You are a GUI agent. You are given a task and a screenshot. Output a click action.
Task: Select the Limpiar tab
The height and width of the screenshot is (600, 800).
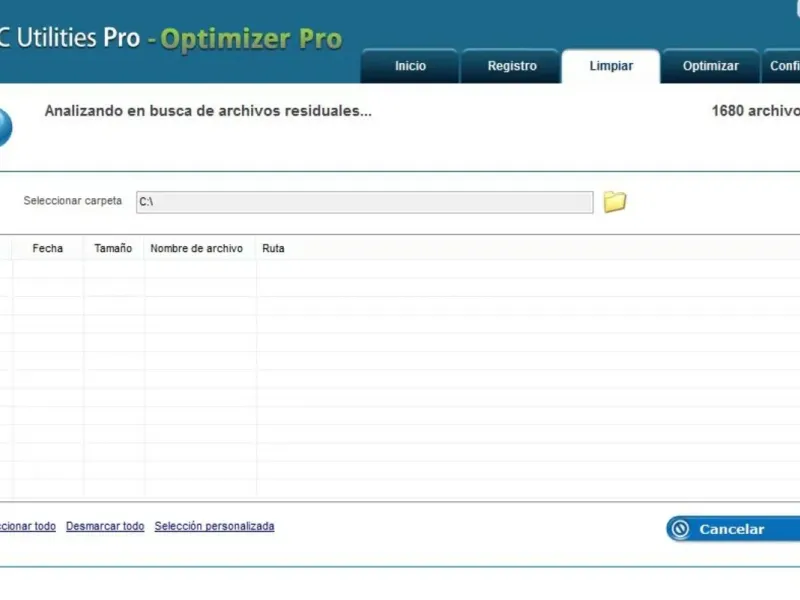(611, 66)
